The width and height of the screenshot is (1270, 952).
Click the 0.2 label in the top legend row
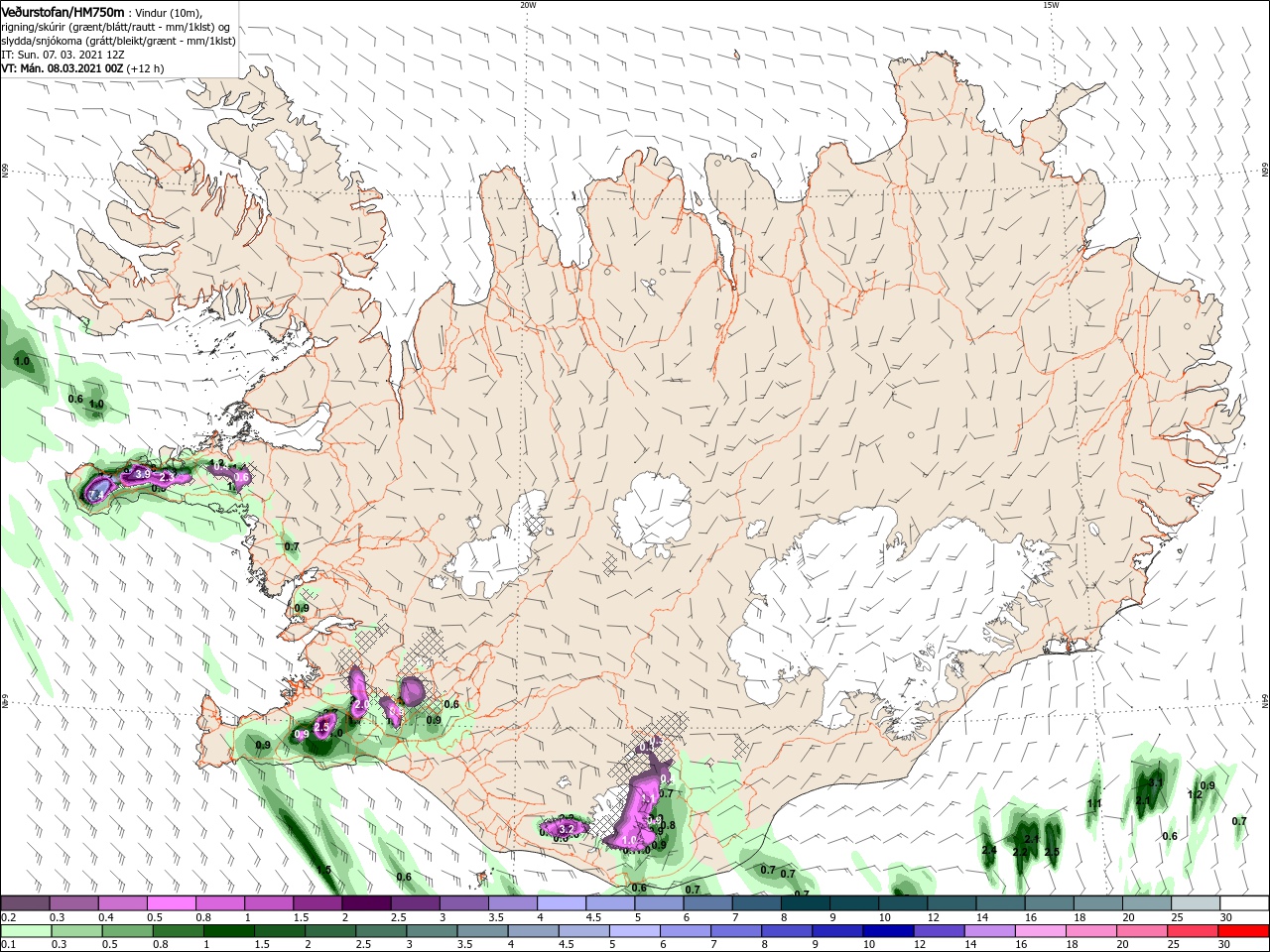coord(8,917)
